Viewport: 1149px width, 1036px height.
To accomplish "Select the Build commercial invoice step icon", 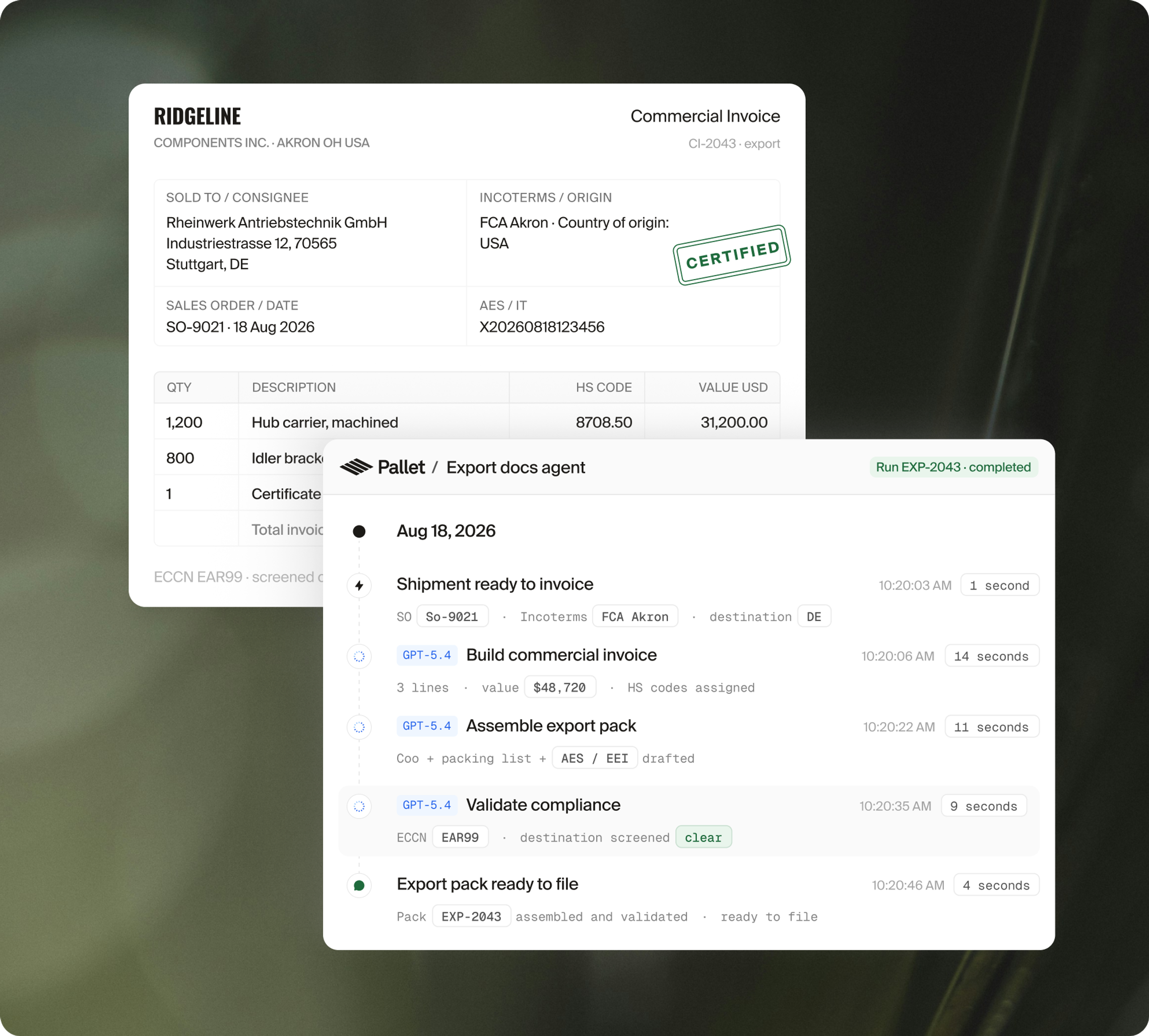I will [x=359, y=657].
